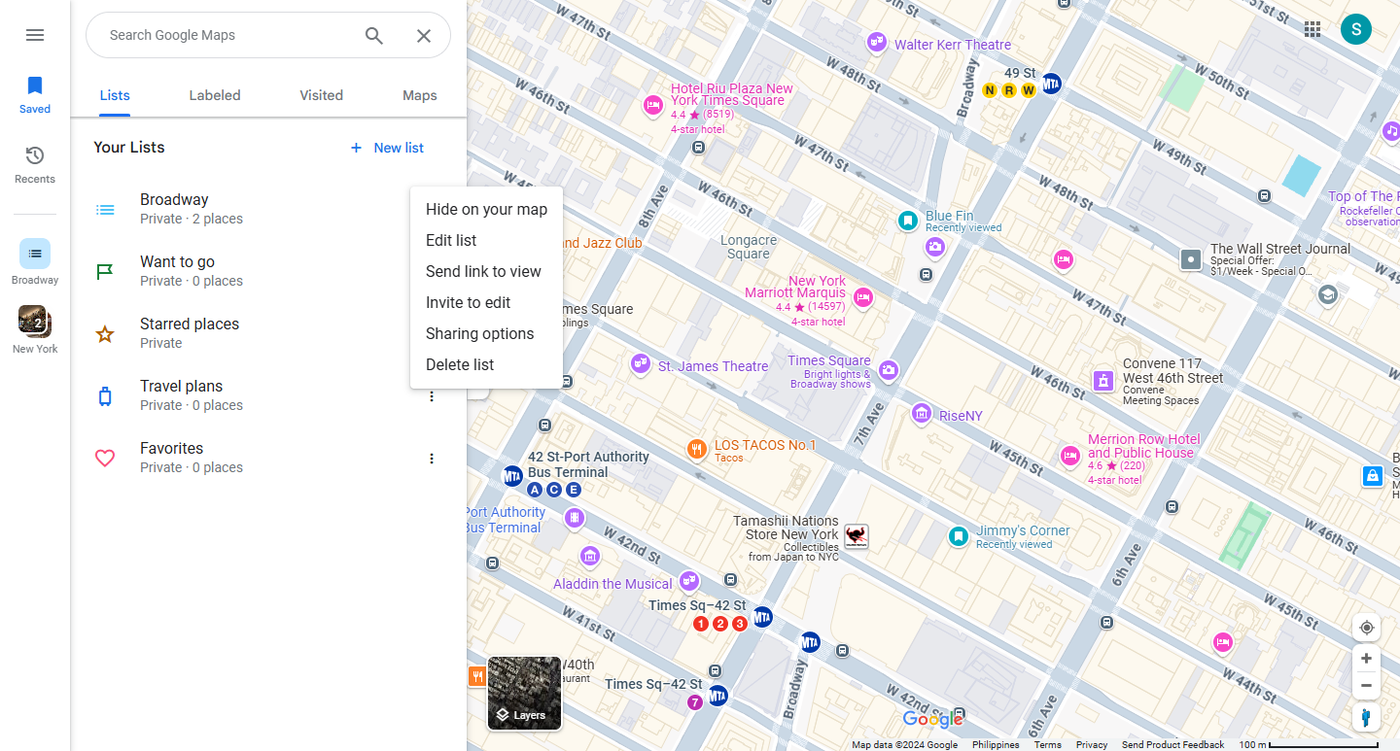1400x751 pixels.
Task: Select the Hotel Riu Plaza hotel pin
Action: [x=654, y=105]
